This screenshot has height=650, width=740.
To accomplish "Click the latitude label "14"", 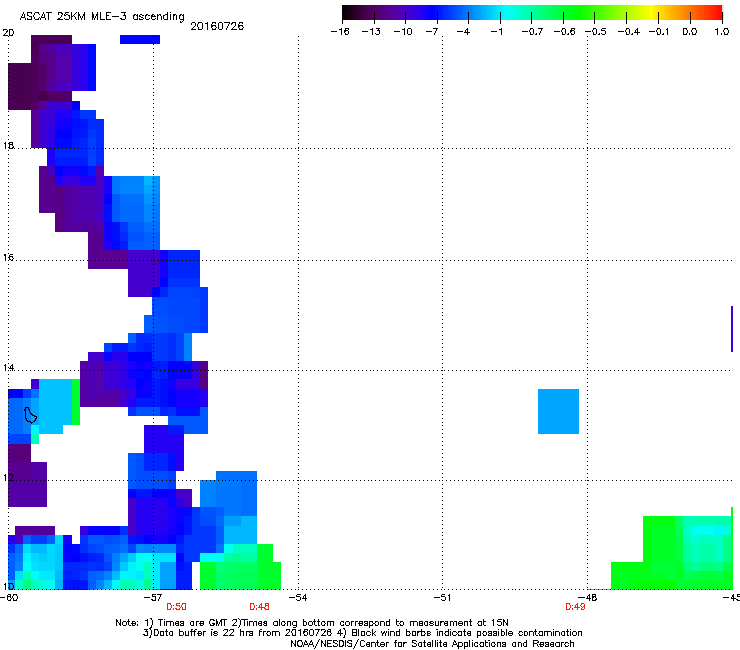I will pos(8,367).
